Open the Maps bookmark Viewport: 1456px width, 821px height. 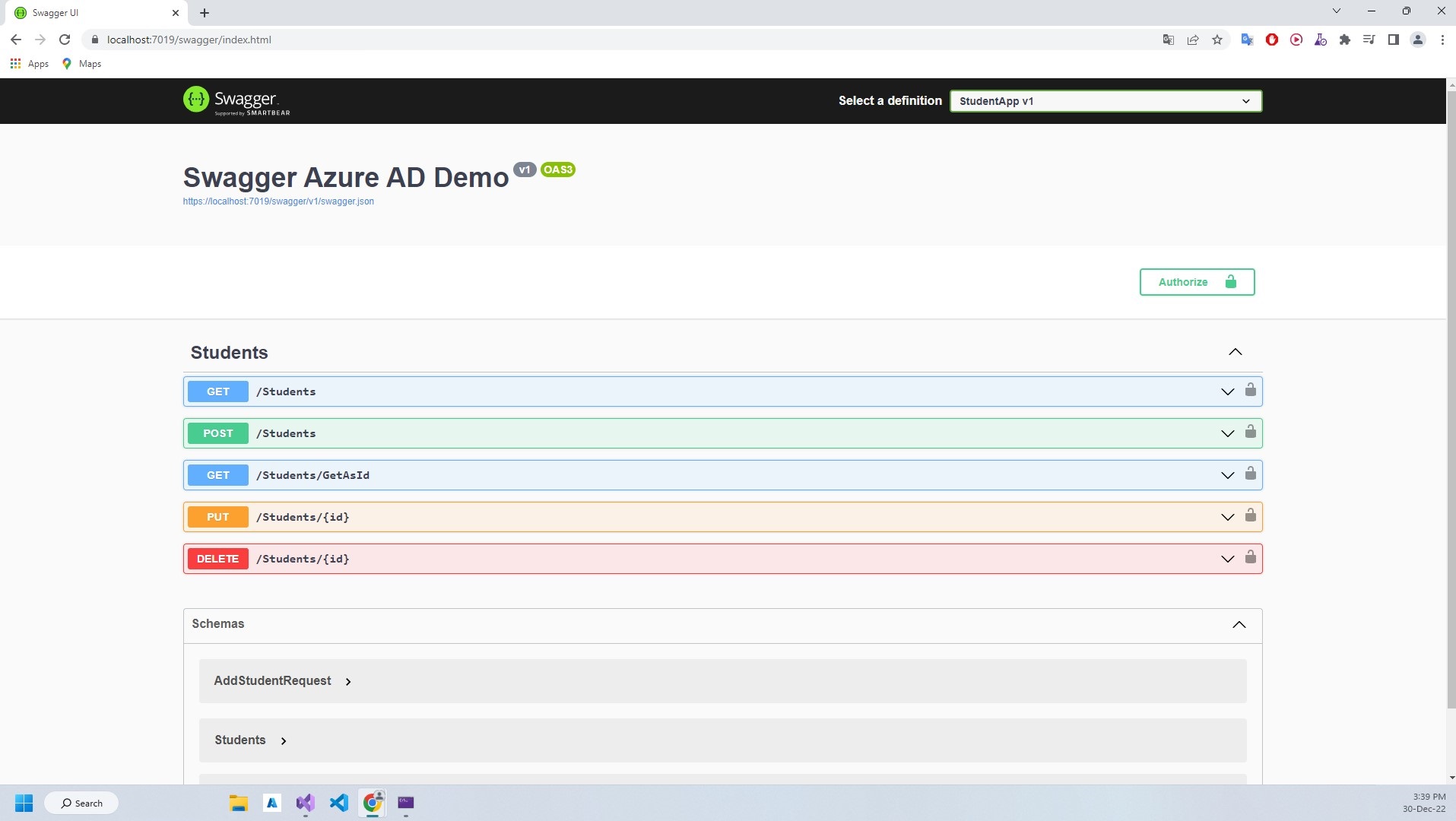click(x=81, y=64)
